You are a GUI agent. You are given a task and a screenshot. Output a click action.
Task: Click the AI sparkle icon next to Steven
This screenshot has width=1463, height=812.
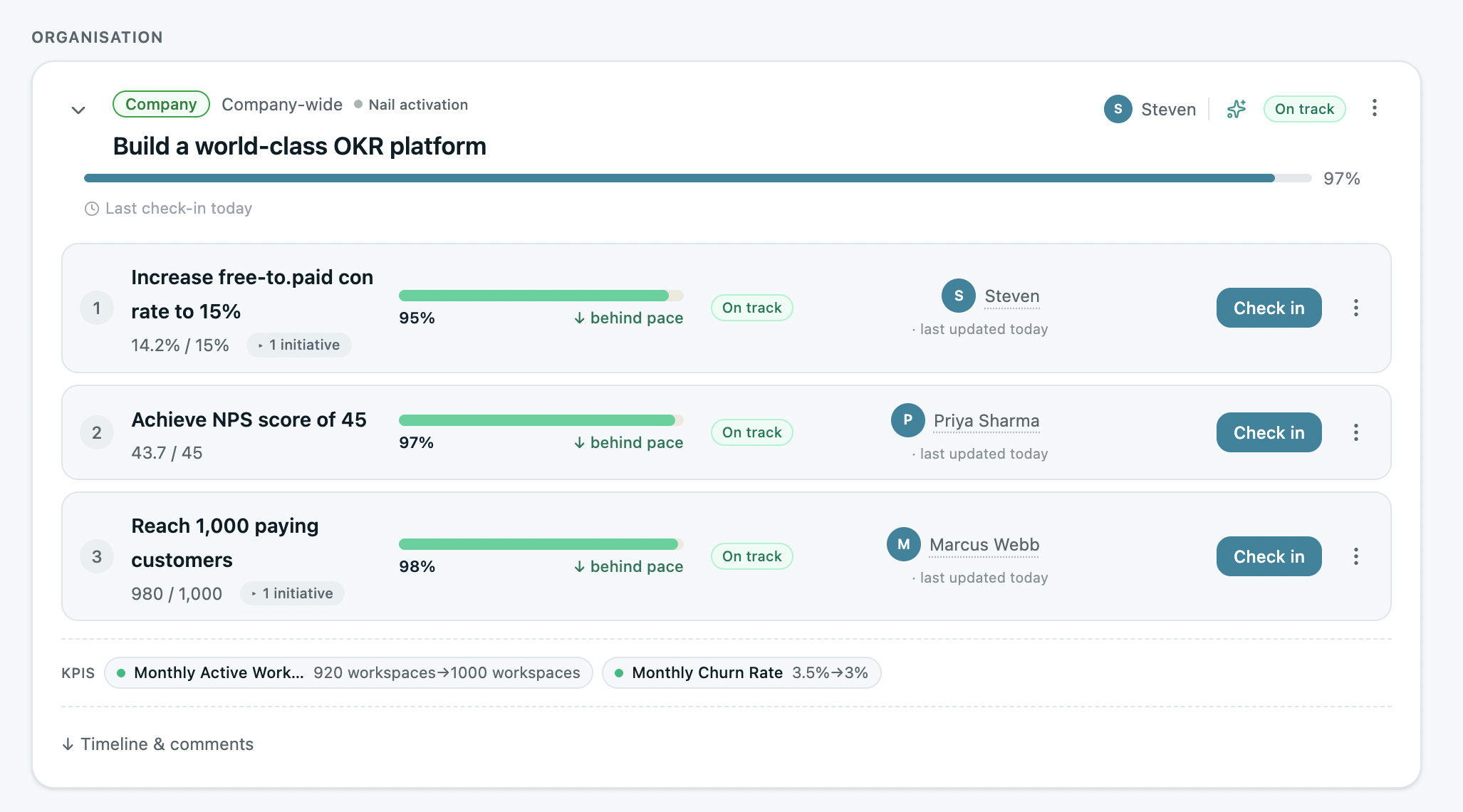pyautogui.click(x=1236, y=109)
